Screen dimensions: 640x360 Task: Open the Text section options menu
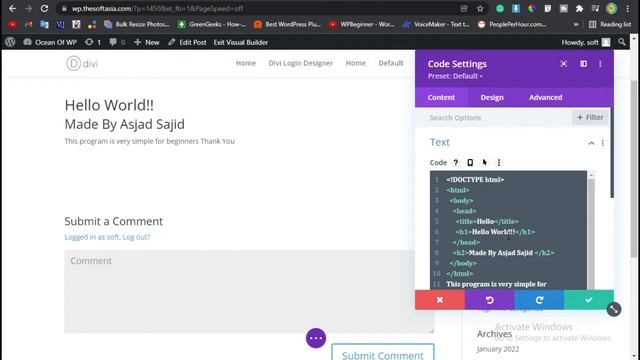603,143
